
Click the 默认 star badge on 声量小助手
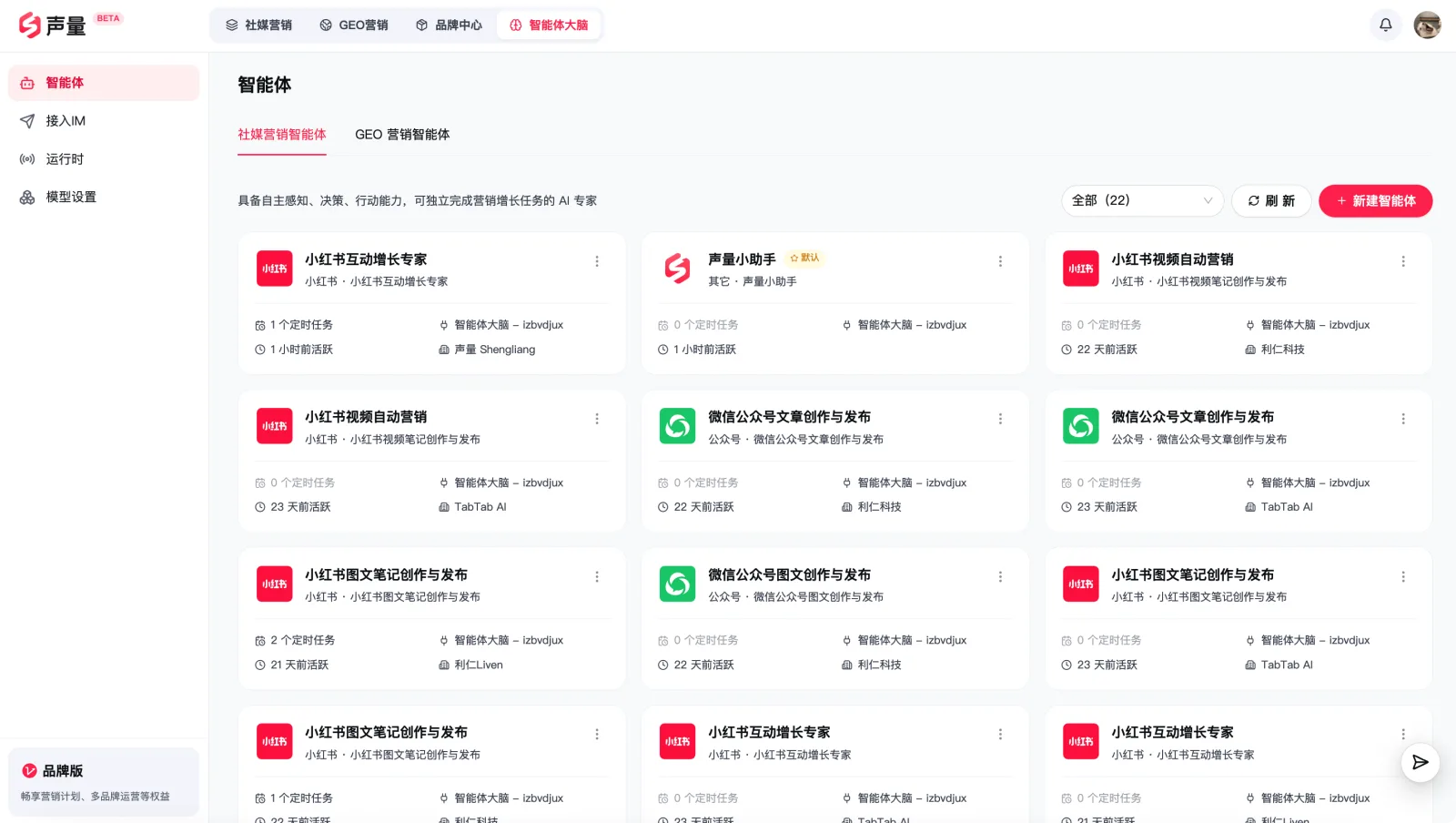point(804,258)
